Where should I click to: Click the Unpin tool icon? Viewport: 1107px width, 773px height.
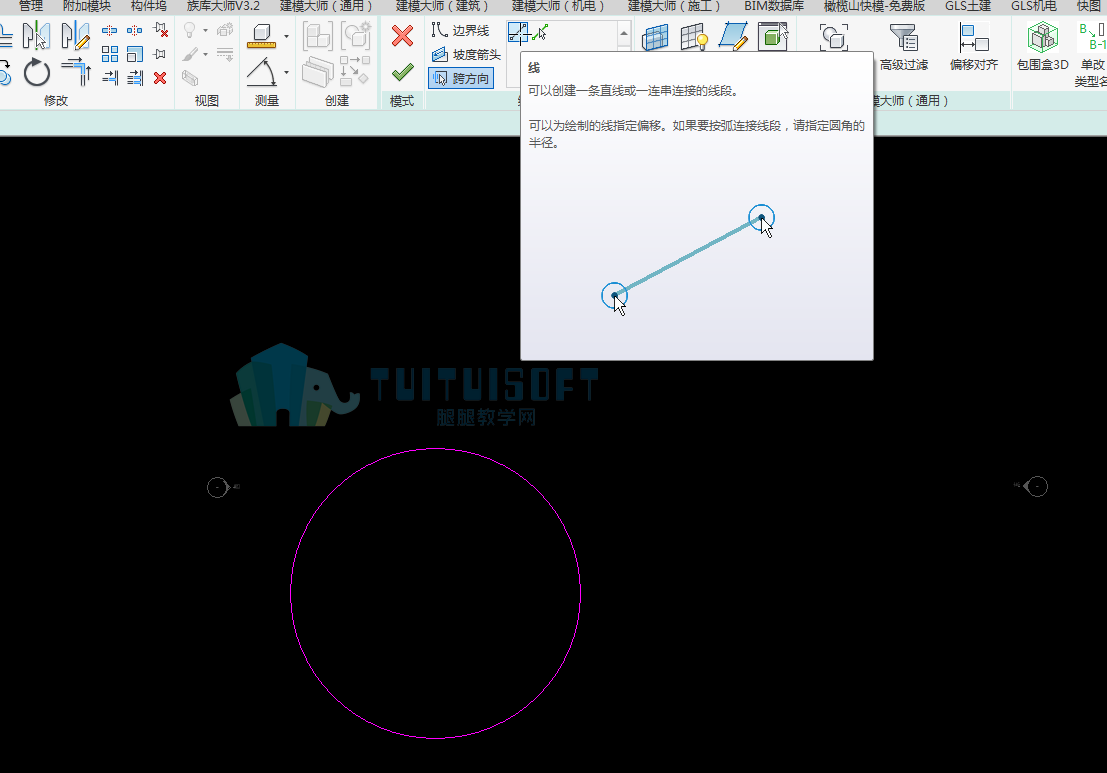point(160,30)
